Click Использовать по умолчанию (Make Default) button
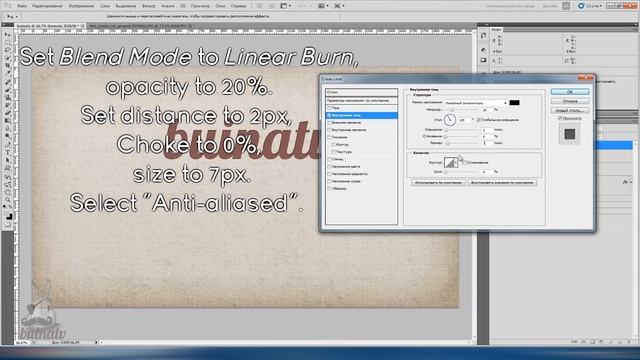 (x=438, y=182)
